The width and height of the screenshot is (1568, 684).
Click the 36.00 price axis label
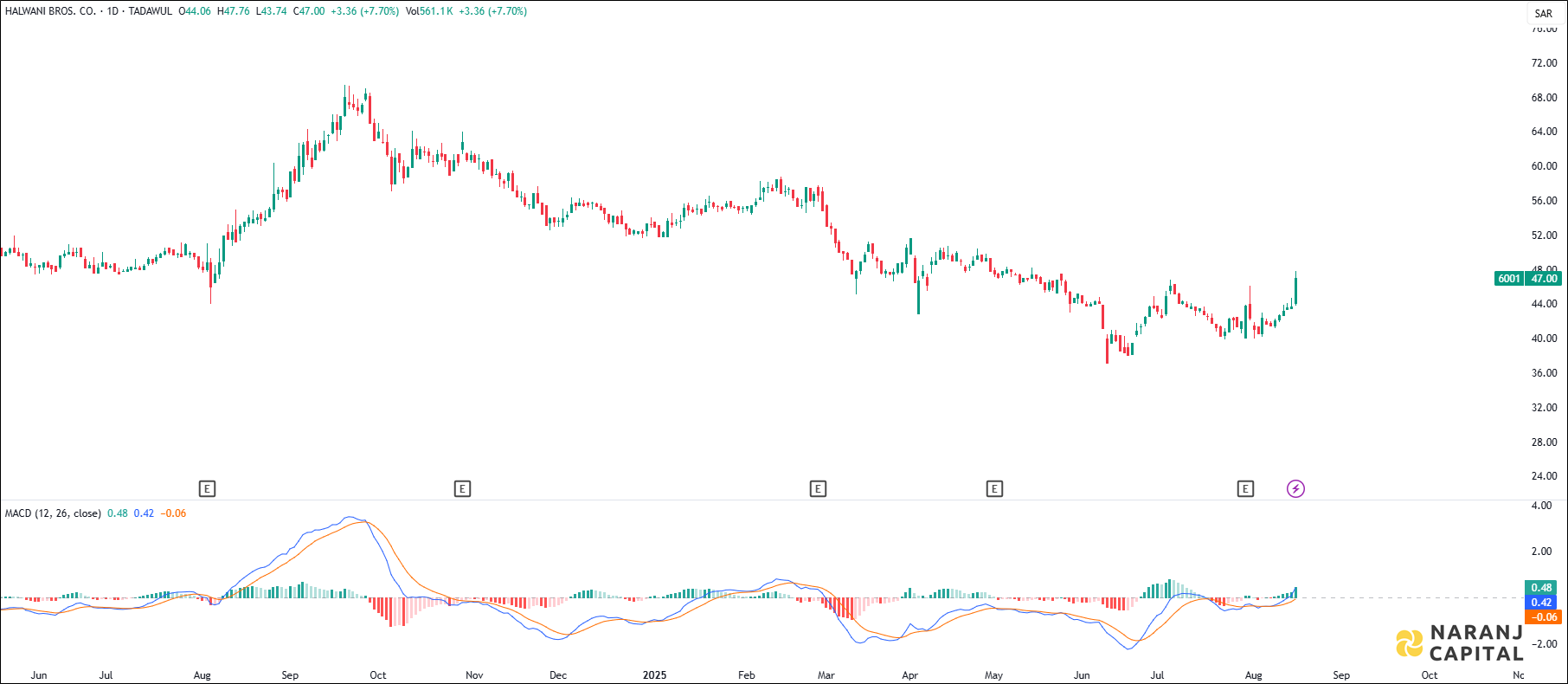pos(1544,373)
